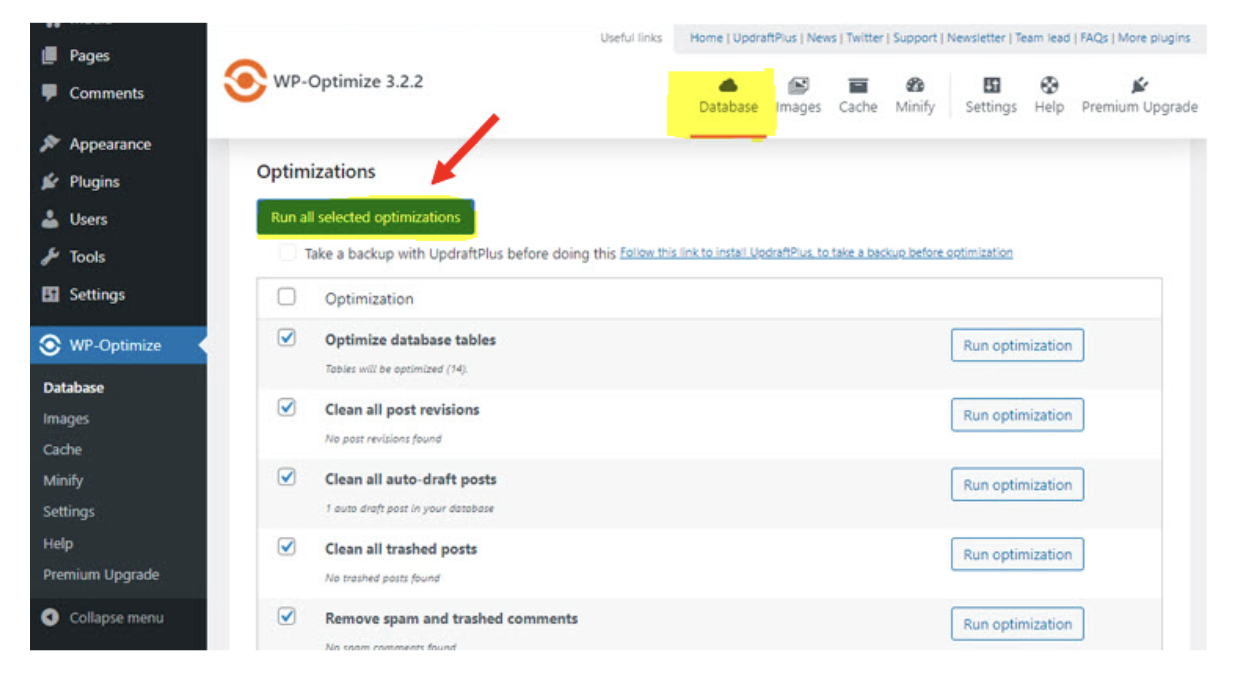The height and width of the screenshot is (682, 1244).
Task: Open the Newsletter useful link
Action: [x=976, y=38]
